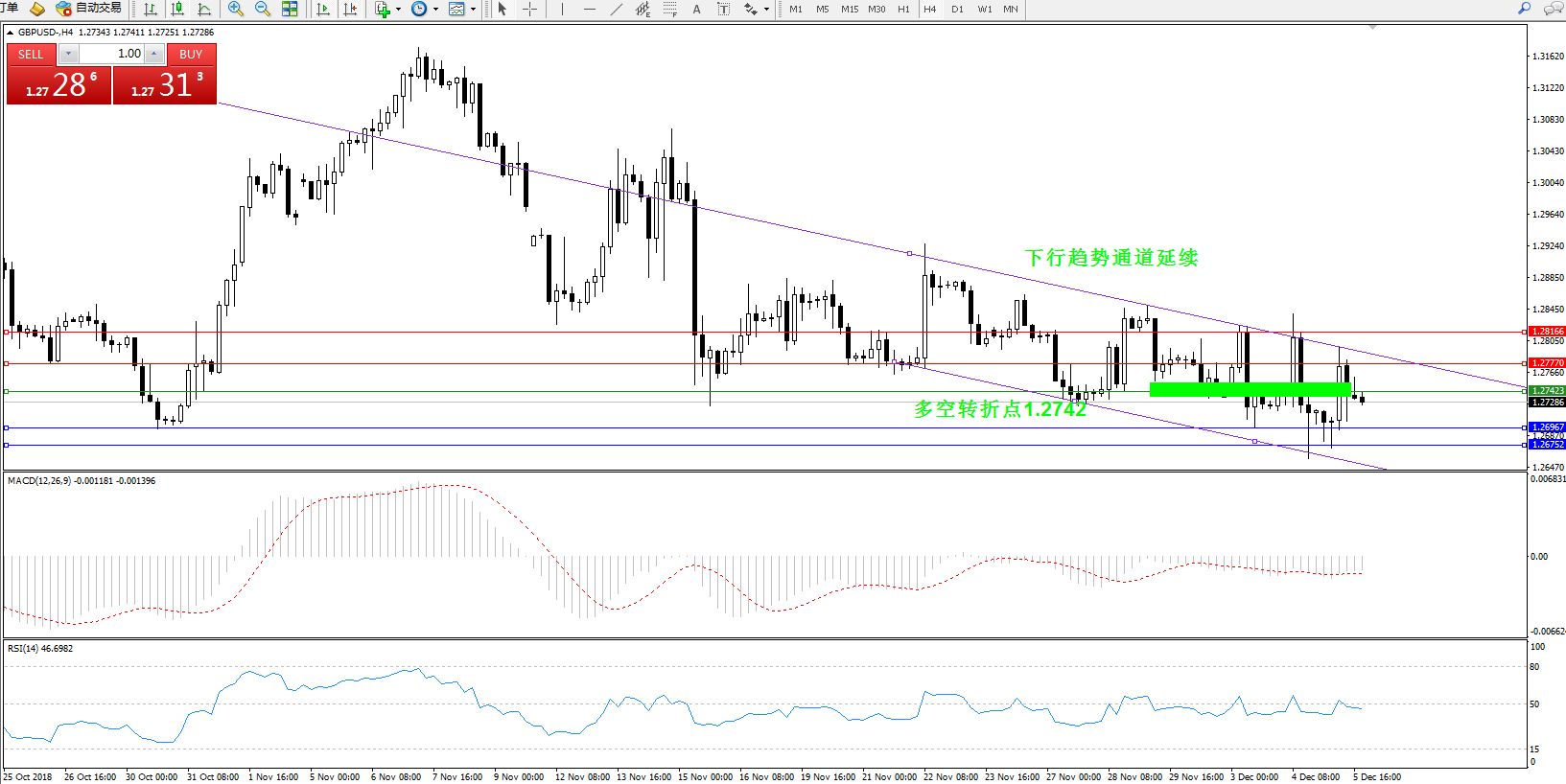Switch chart to candlestick display
Viewport: 1566px width, 784px height.
pos(177,9)
